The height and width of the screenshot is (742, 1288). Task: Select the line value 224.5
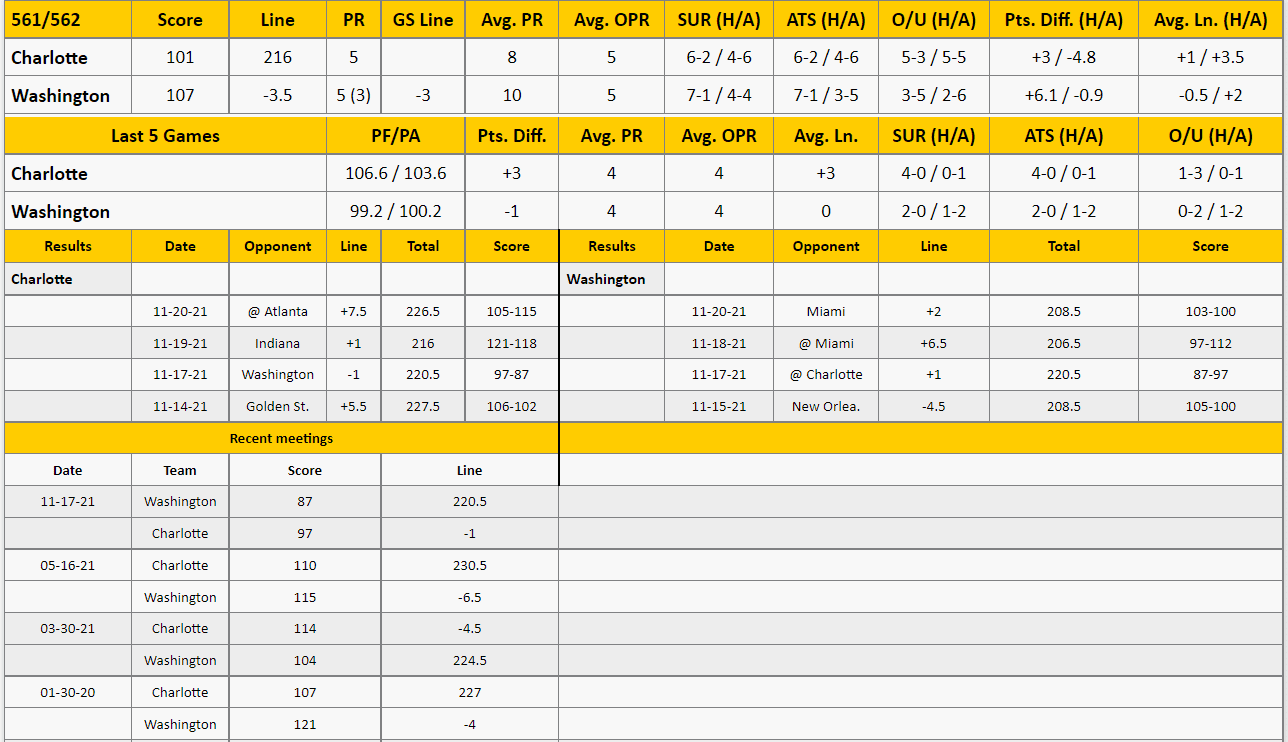pos(469,660)
